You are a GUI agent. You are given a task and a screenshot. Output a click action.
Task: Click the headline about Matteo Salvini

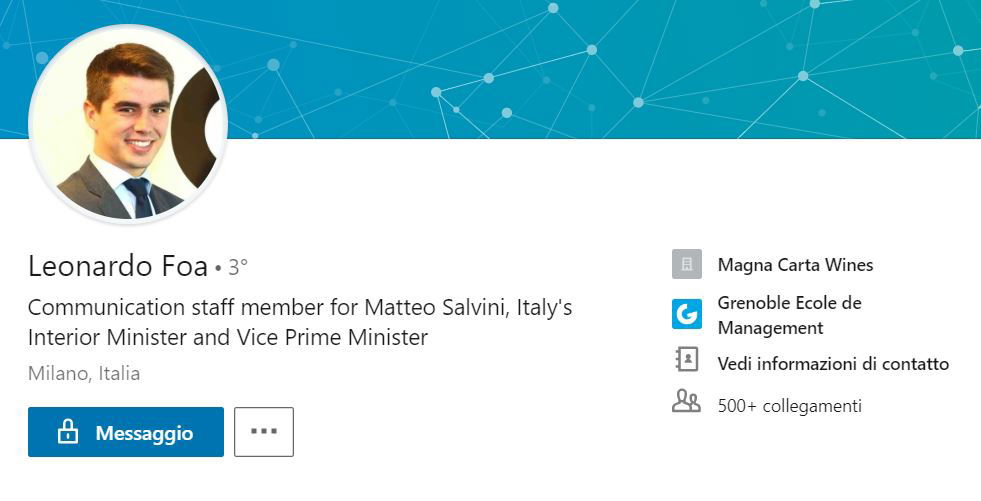pyautogui.click(x=300, y=322)
